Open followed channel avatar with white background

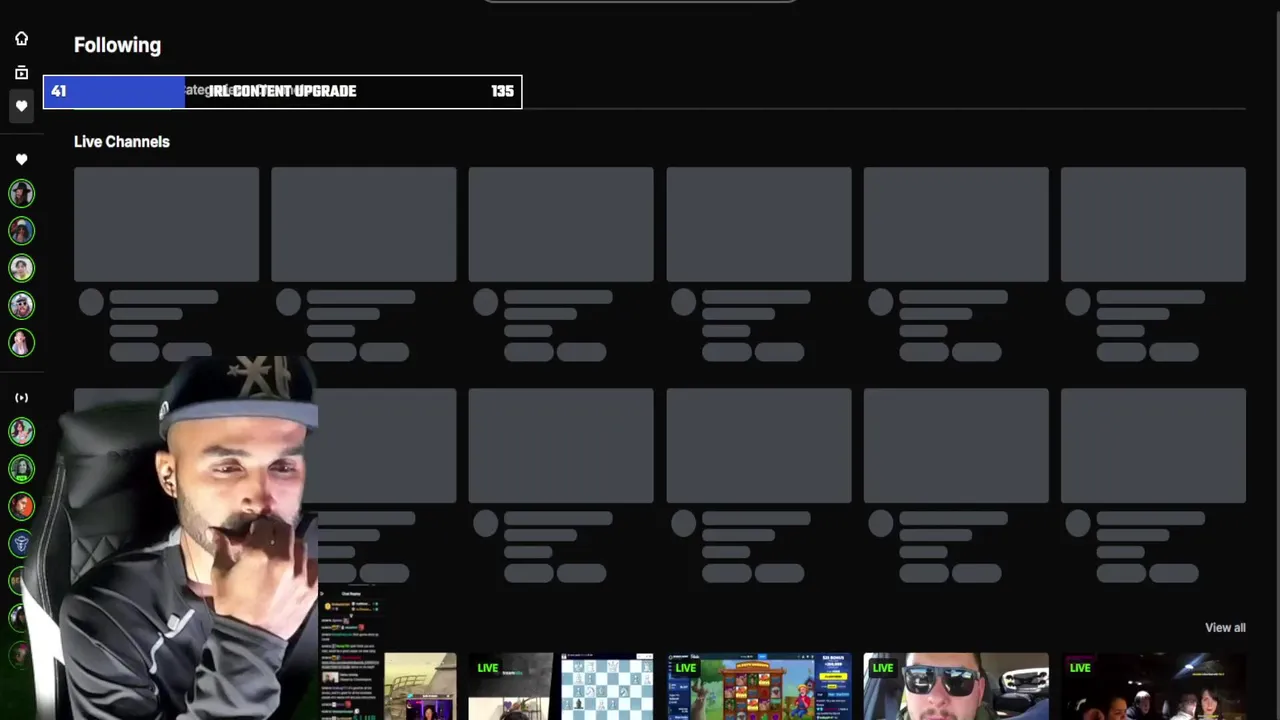(21, 268)
